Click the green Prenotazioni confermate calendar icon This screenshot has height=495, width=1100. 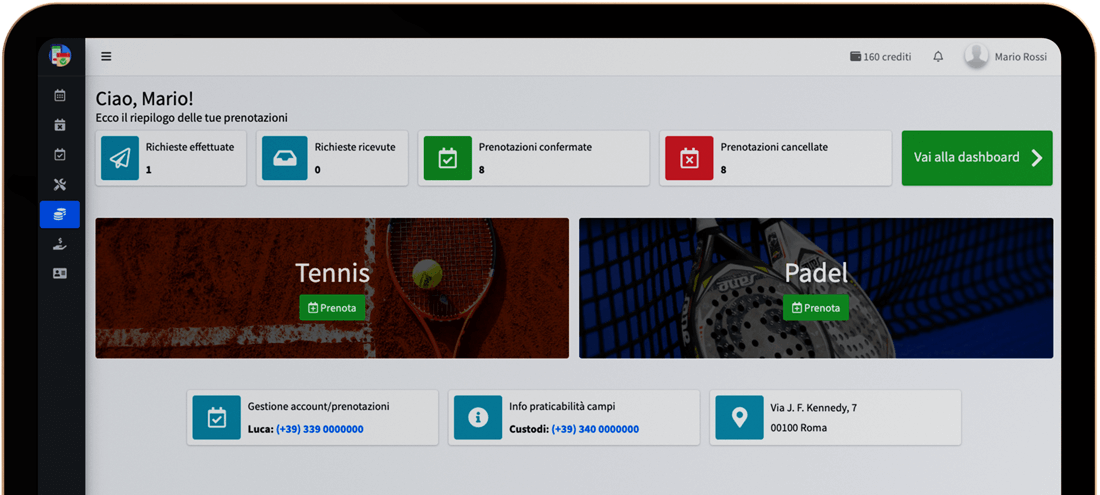pyautogui.click(x=448, y=158)
